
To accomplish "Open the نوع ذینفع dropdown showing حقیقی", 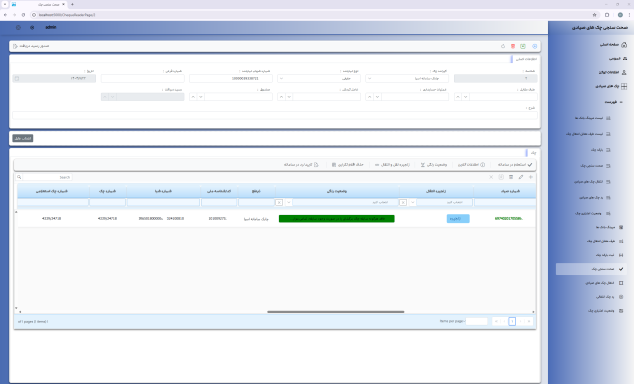I will (319, 78).
